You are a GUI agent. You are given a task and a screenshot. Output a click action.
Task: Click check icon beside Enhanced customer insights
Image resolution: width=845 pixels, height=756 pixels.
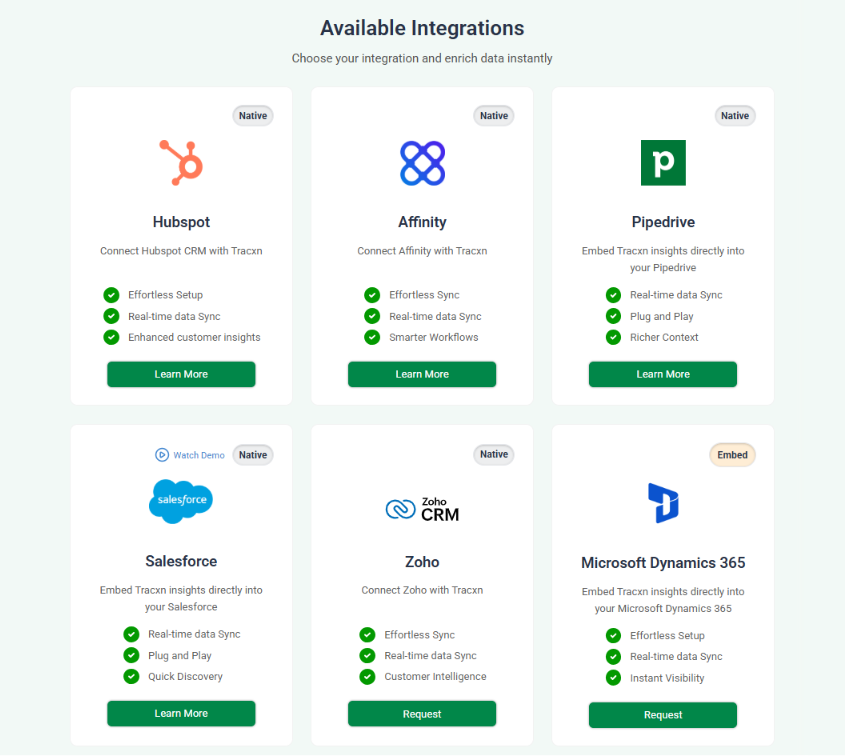112,337
